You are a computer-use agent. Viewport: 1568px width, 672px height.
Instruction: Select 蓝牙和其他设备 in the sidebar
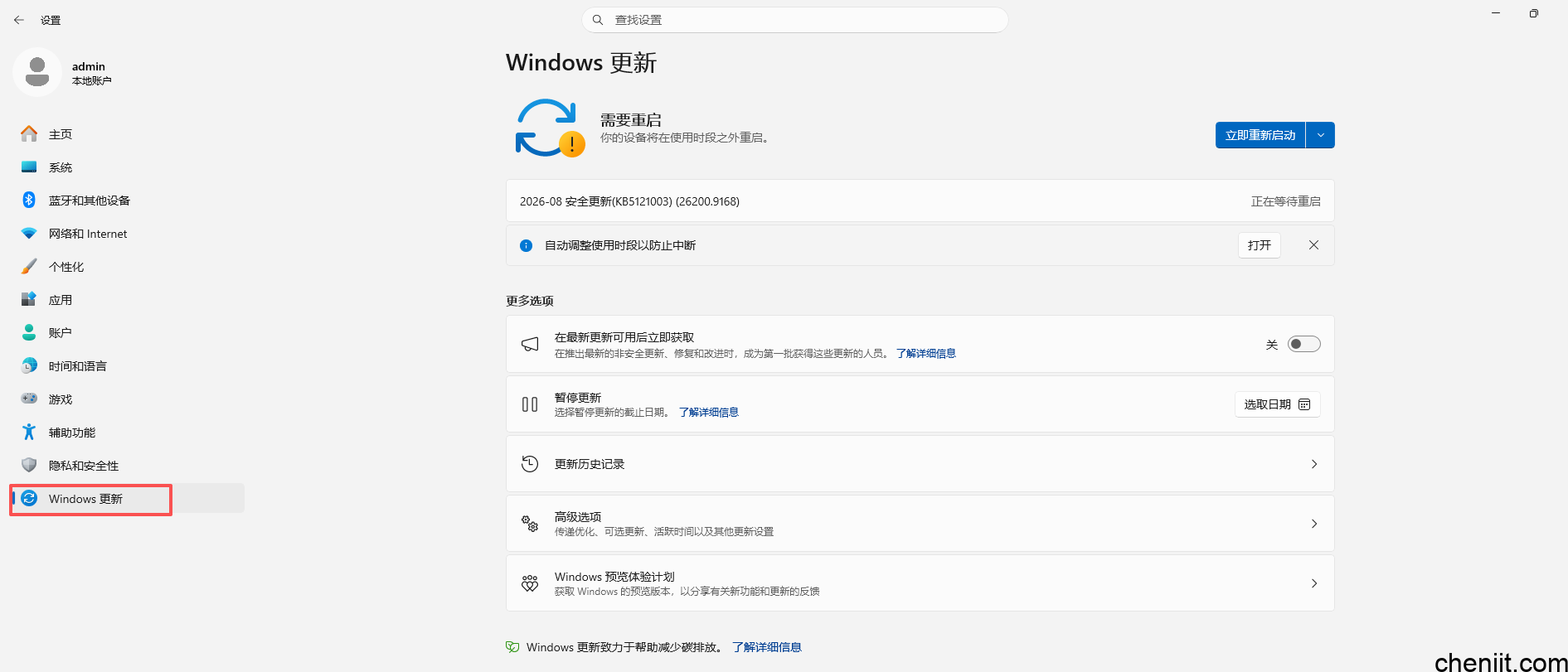(x=128, y=200)
